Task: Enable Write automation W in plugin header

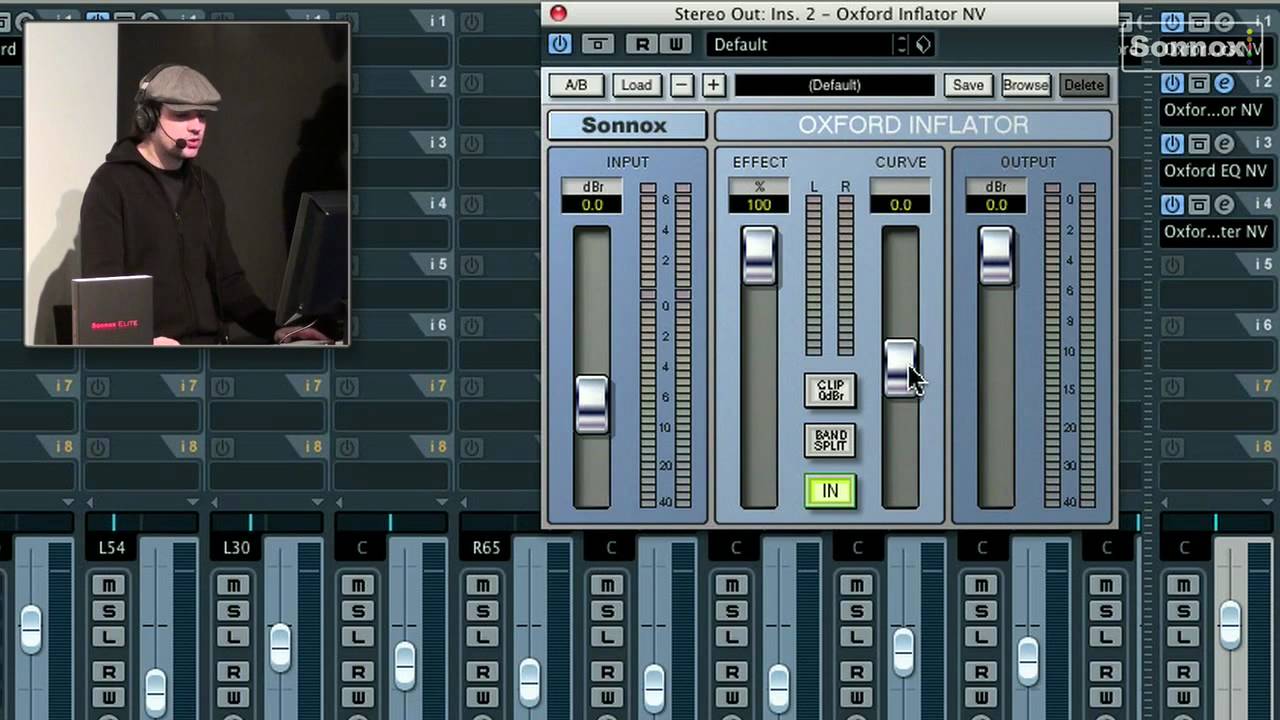Action: [675, 44]
